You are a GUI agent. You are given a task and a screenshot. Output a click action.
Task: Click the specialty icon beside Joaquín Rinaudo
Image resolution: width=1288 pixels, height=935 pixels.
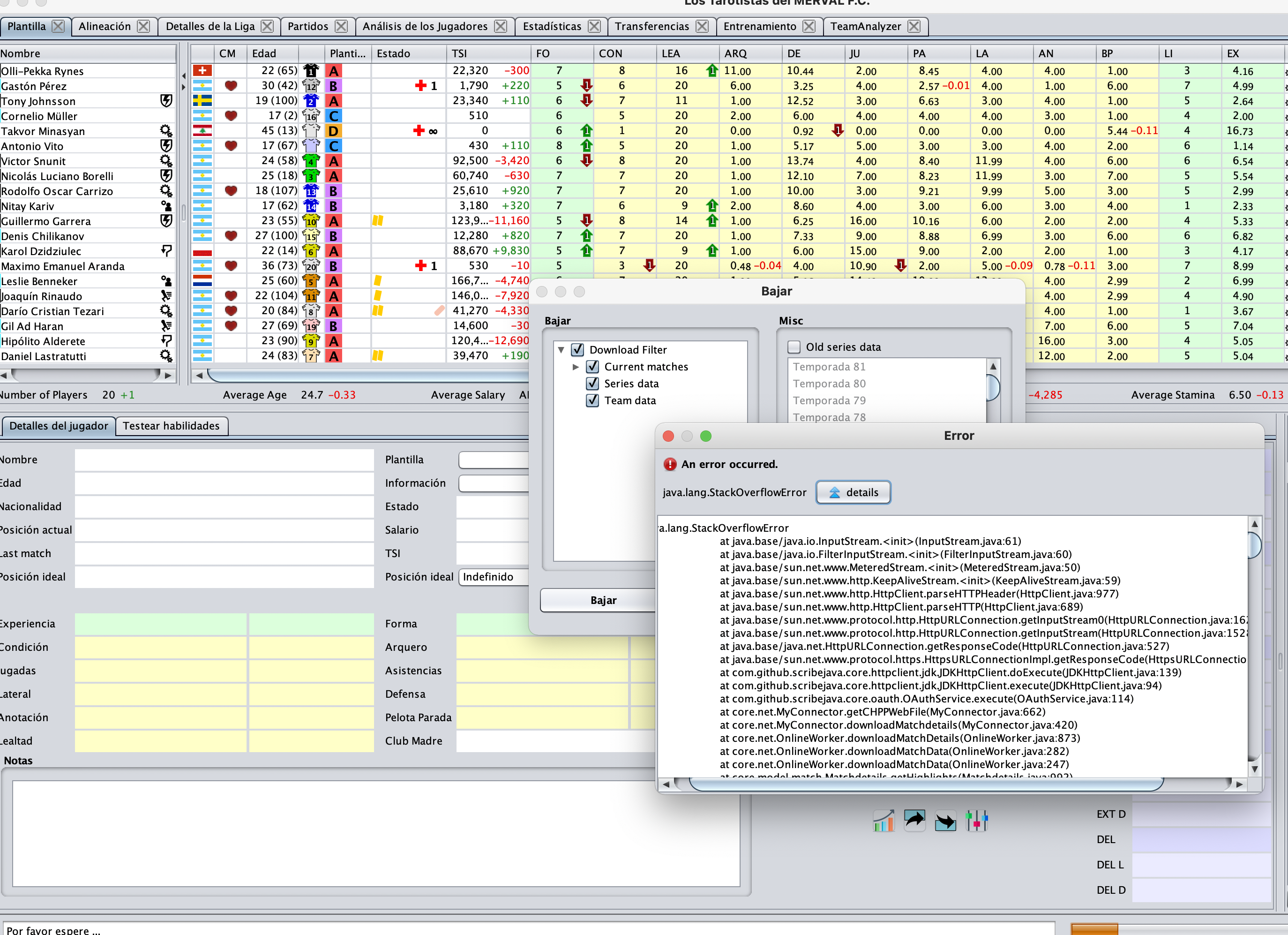(x=166, y=295)
